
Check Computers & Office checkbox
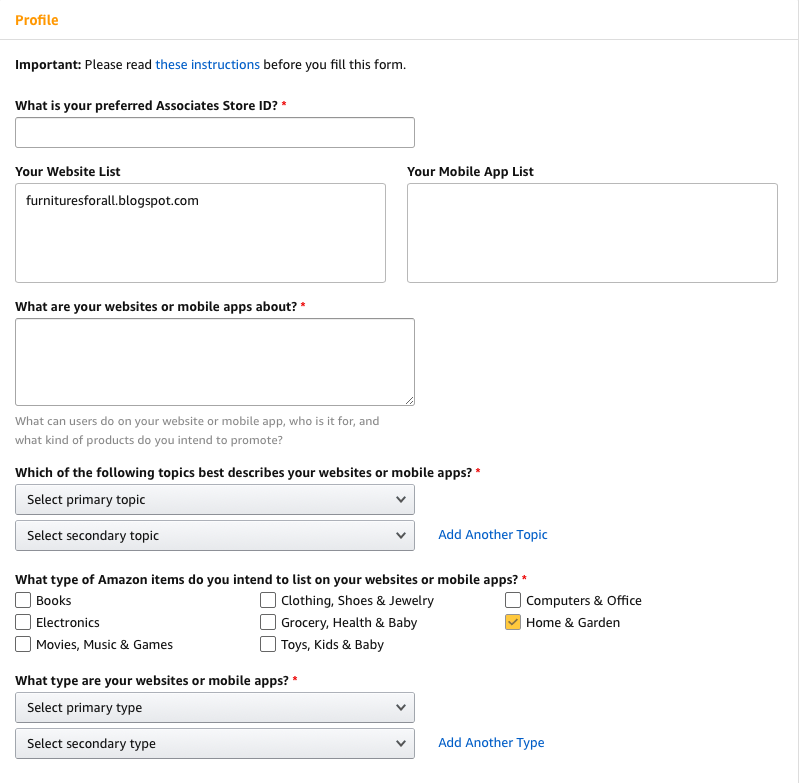513,600
